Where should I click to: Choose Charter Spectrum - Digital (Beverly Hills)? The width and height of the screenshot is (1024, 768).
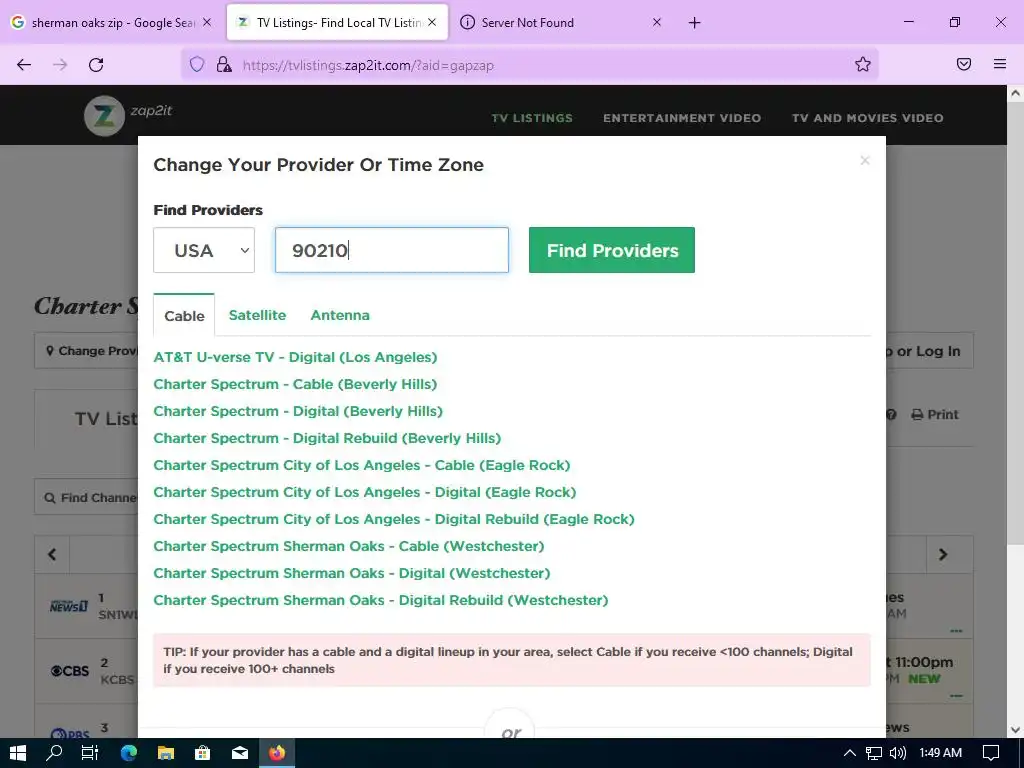point(298,411)
